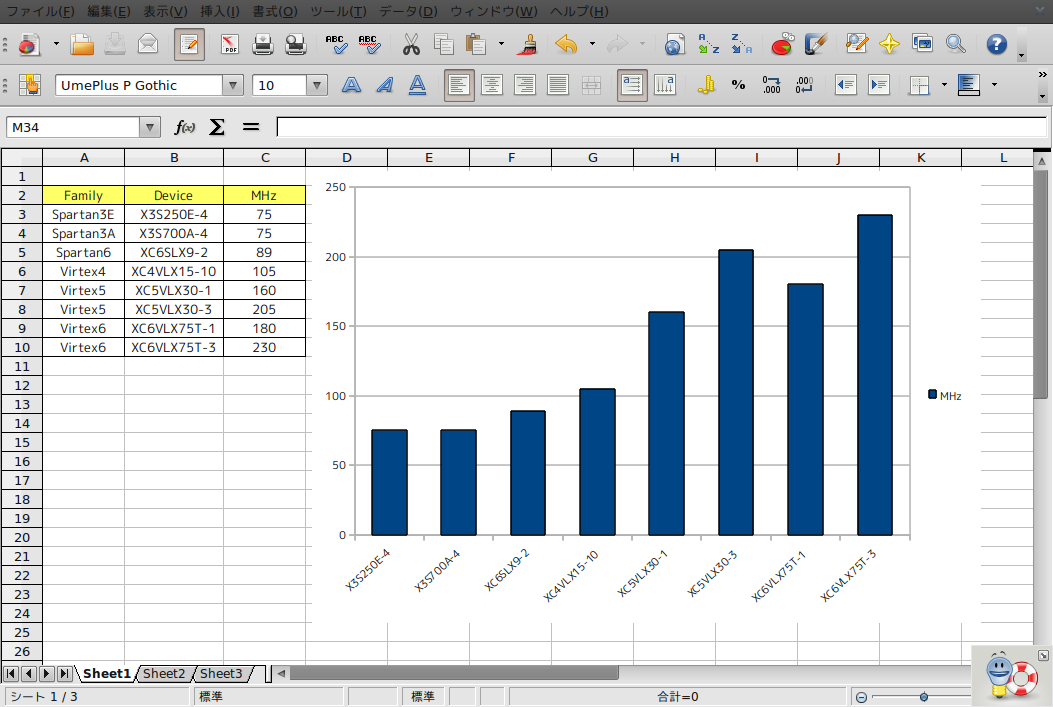Screen dimensions: 1053x707
Task: Activate Format Paintbrush
Action: click(x=529, y=45)
